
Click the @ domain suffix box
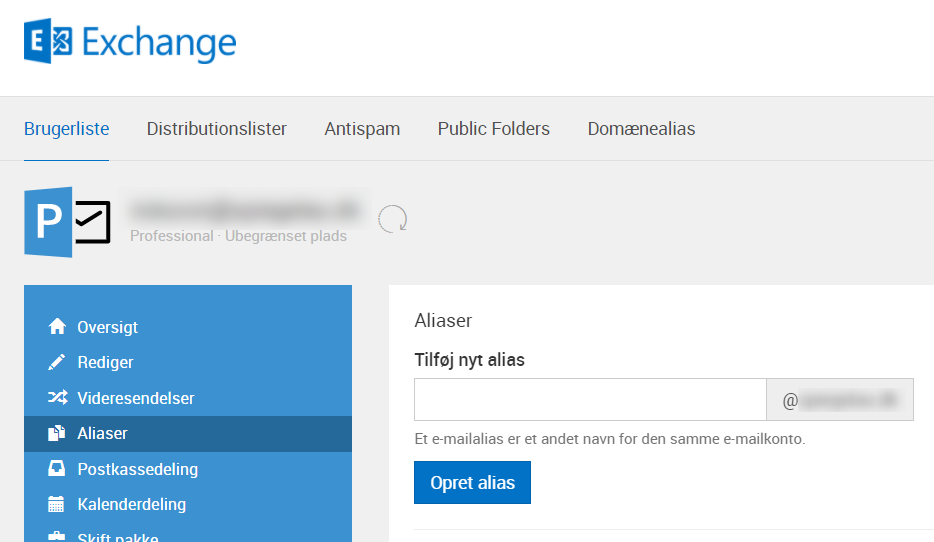pos(840,400)
